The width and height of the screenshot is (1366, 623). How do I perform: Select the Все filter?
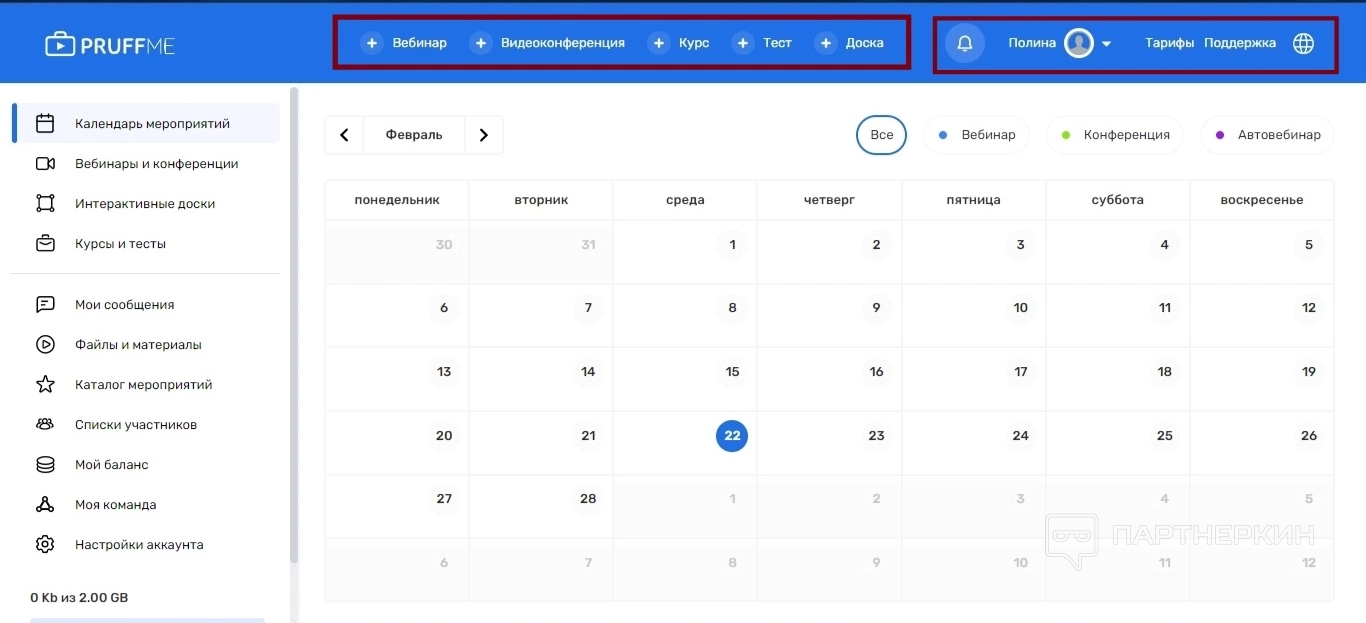881,135
